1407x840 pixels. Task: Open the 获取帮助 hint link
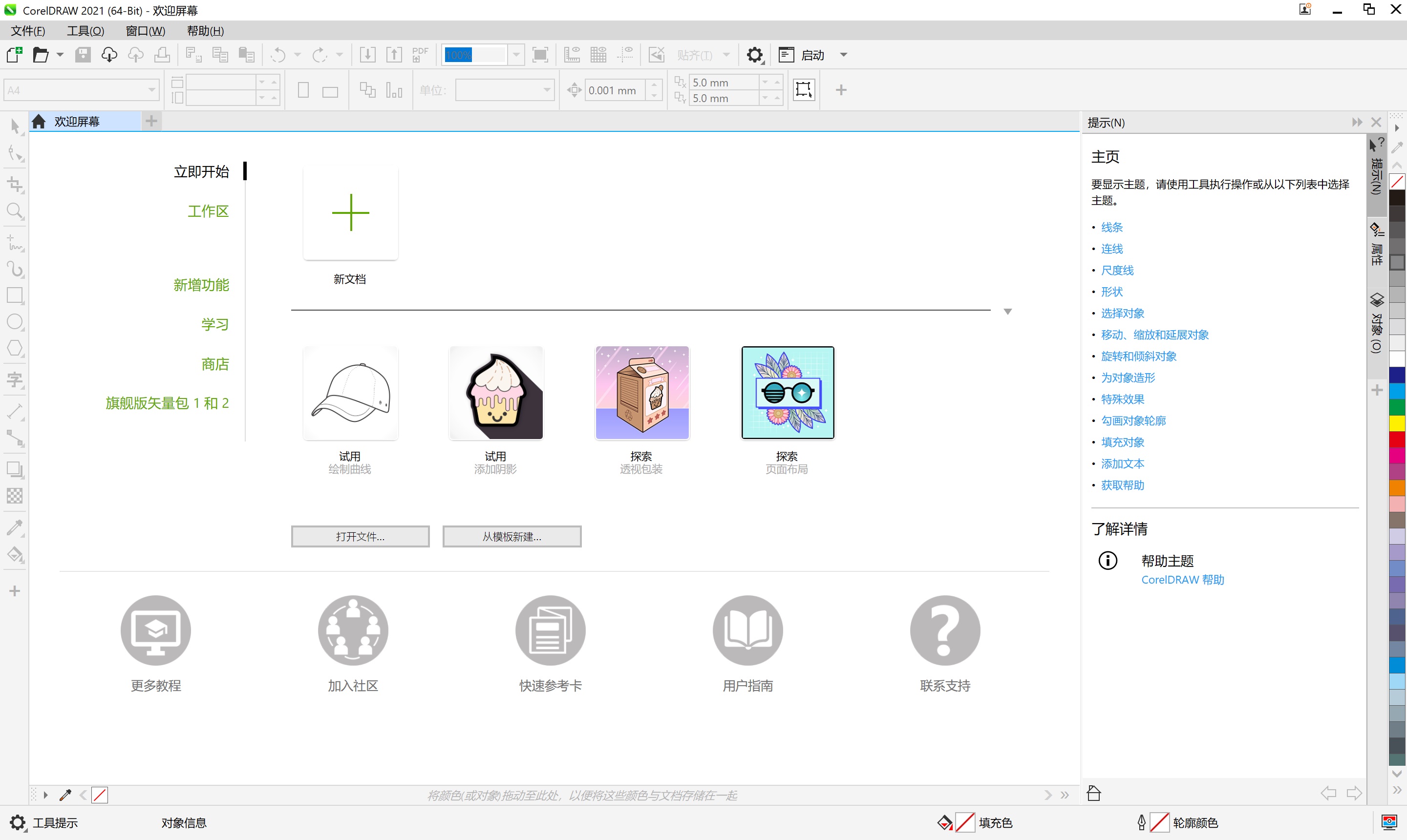pyautogui.click(x=1122, y=485)
